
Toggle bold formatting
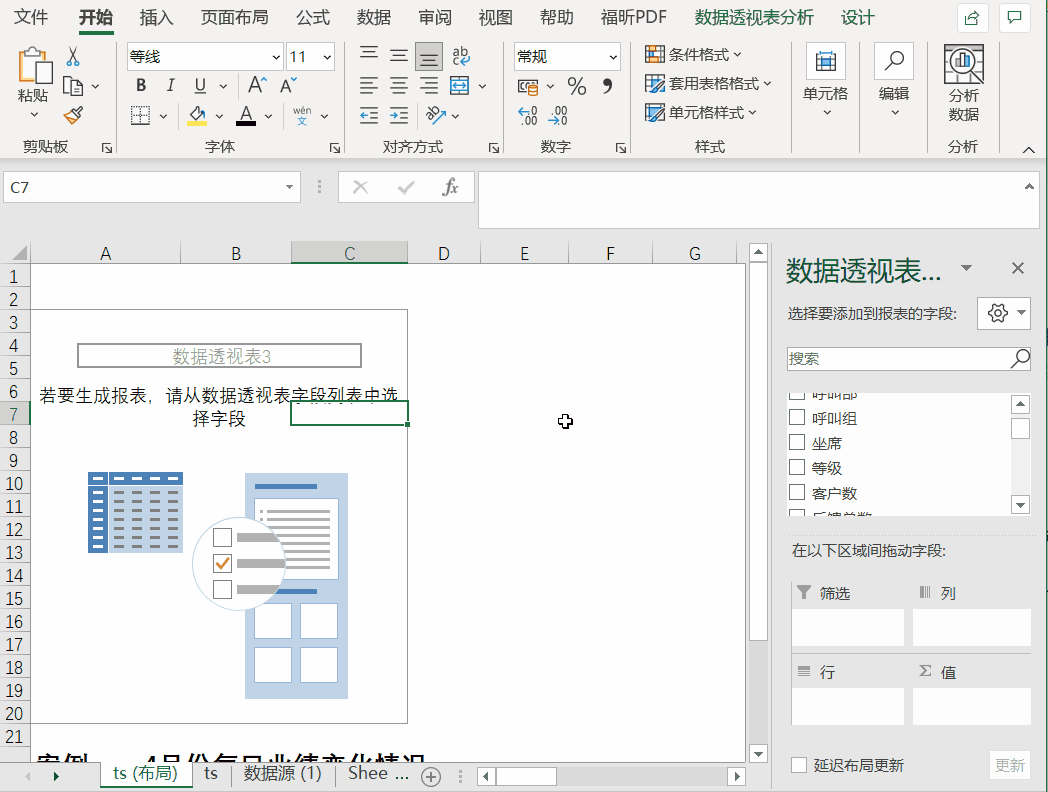(x=141, y=86)
